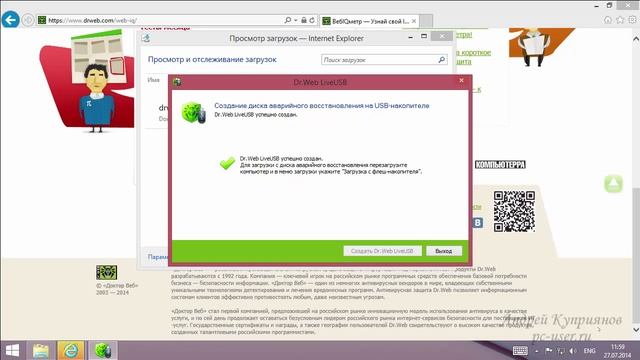The image size is (640, 360).
Task: Click Dr.Web LiveUSB taskbar icon
Action: click(103, 351)
